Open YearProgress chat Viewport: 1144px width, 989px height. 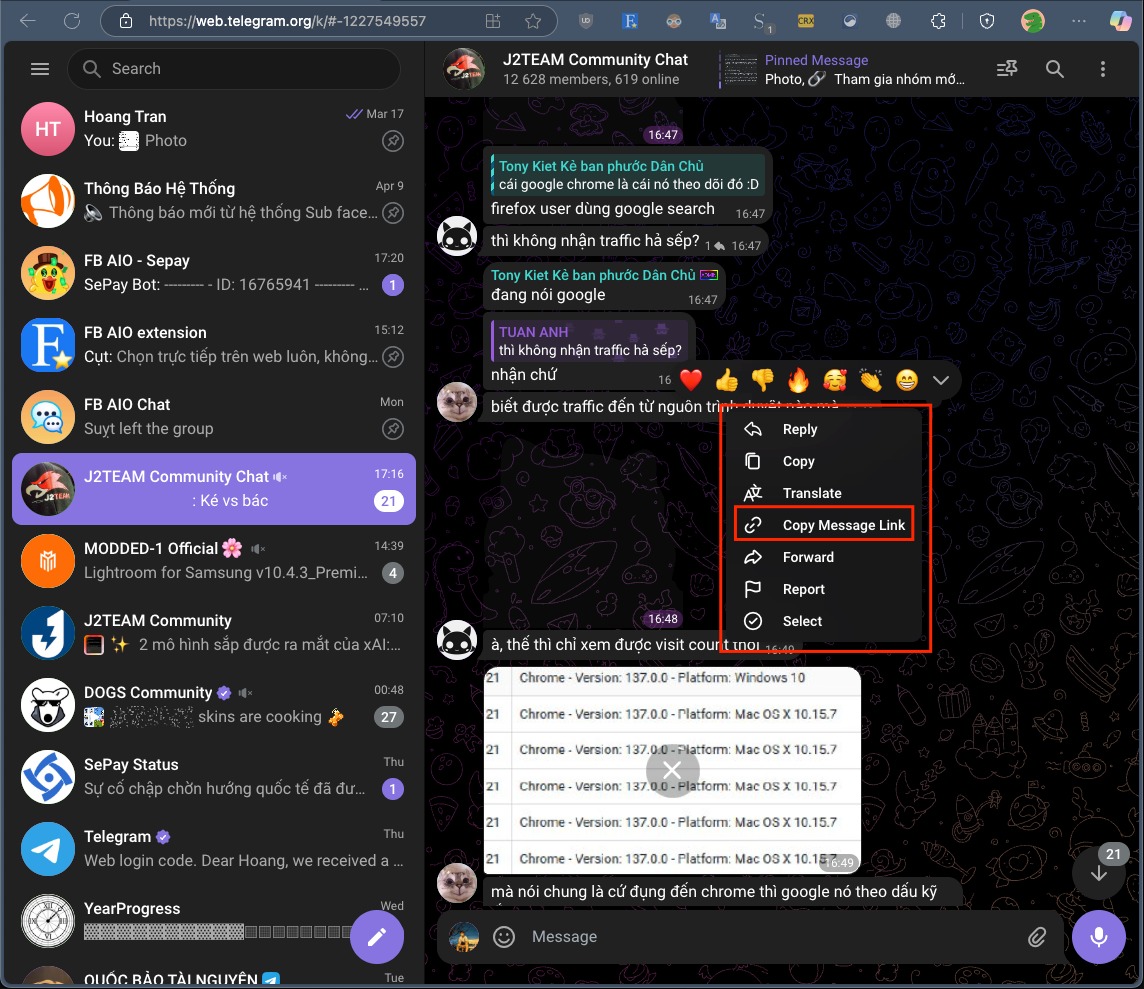[x=214, y=920]
